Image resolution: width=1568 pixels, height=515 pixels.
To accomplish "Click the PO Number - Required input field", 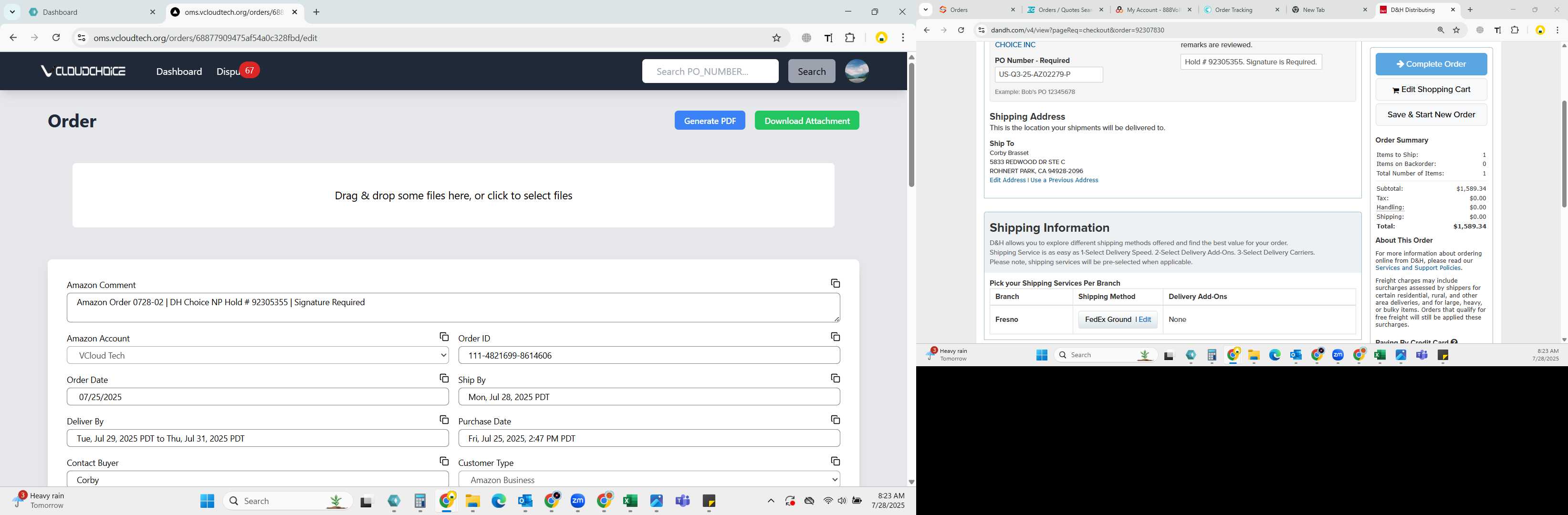I will tap(1048, 75).
